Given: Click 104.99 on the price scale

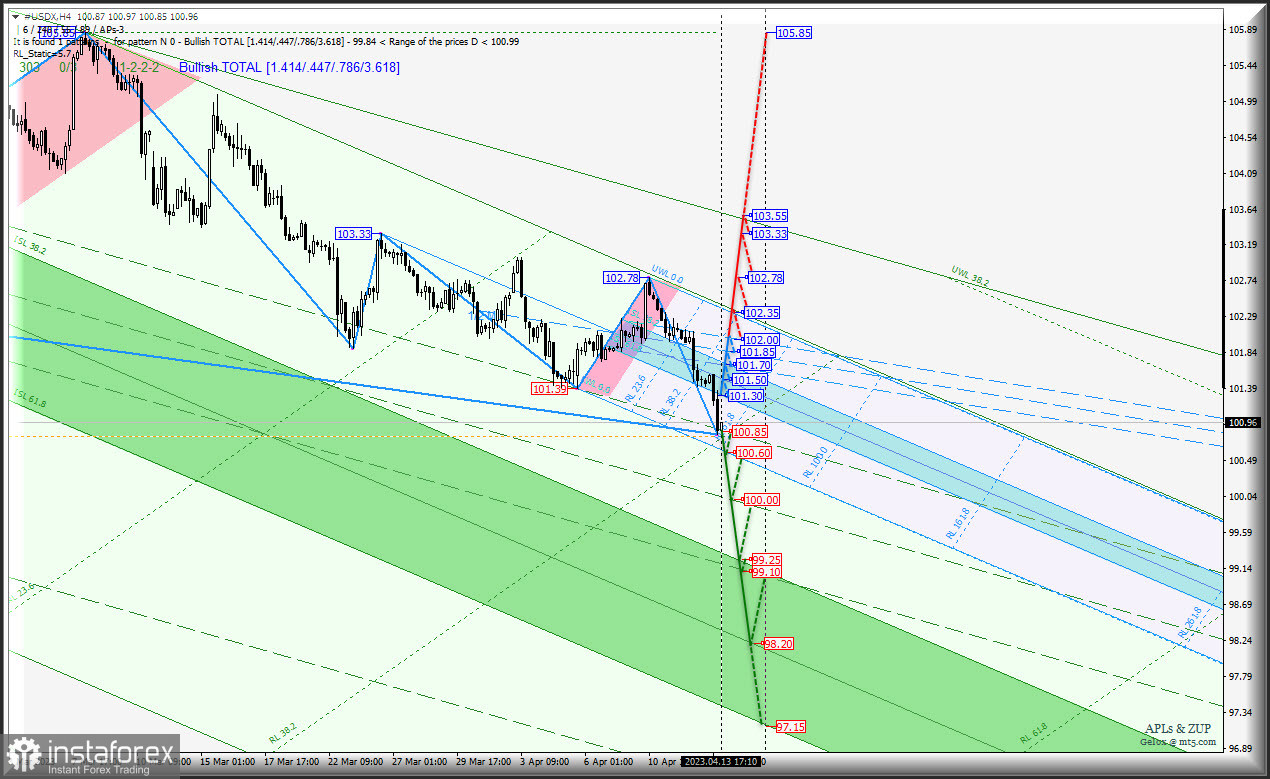Looking at the screenshot, I should tap(1243, 102).
